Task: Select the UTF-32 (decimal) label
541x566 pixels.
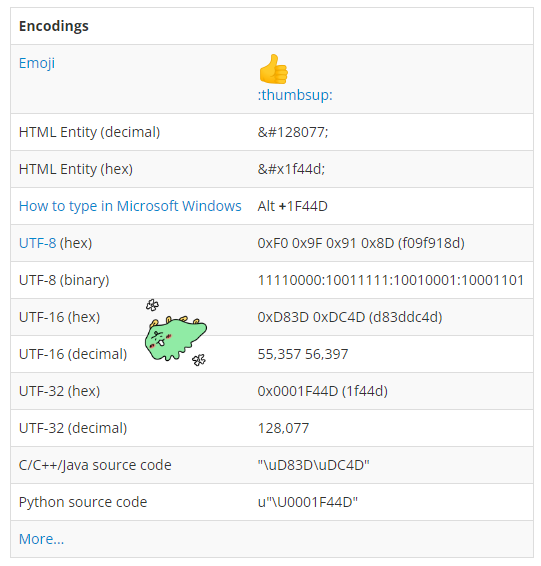Action: (x=73, y=428)
